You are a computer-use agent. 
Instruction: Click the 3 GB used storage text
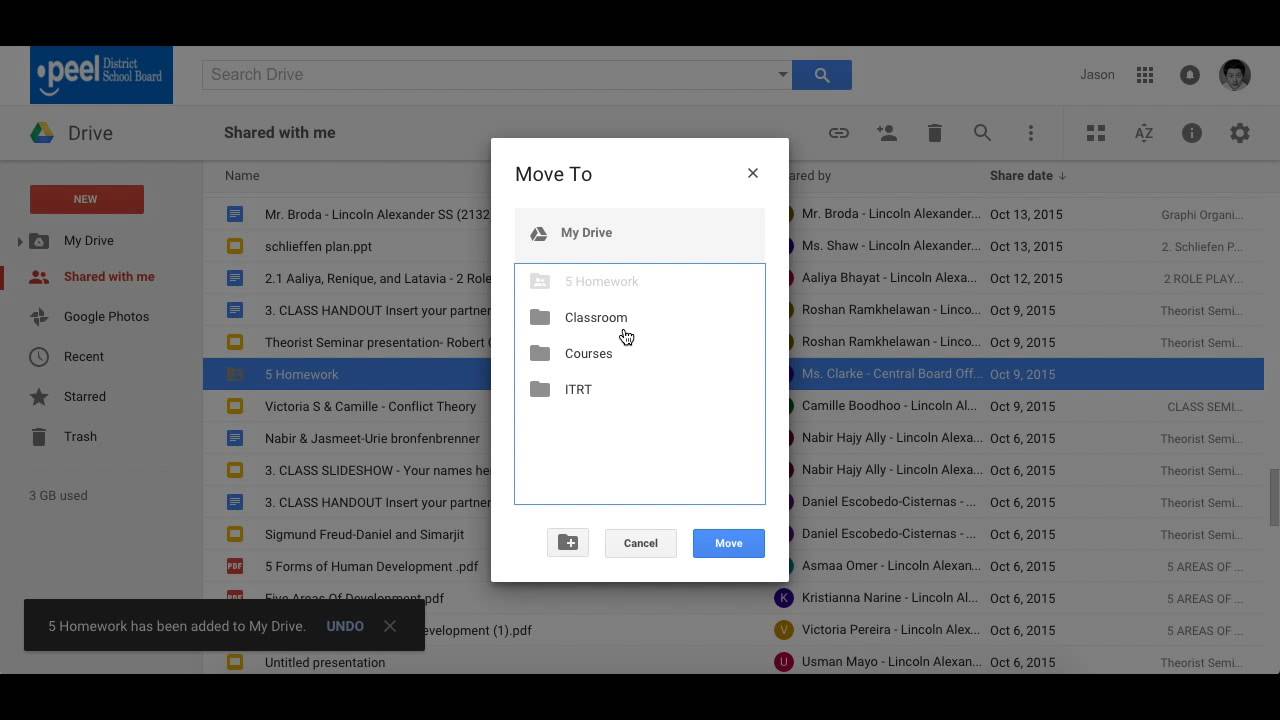pos(58,496)
